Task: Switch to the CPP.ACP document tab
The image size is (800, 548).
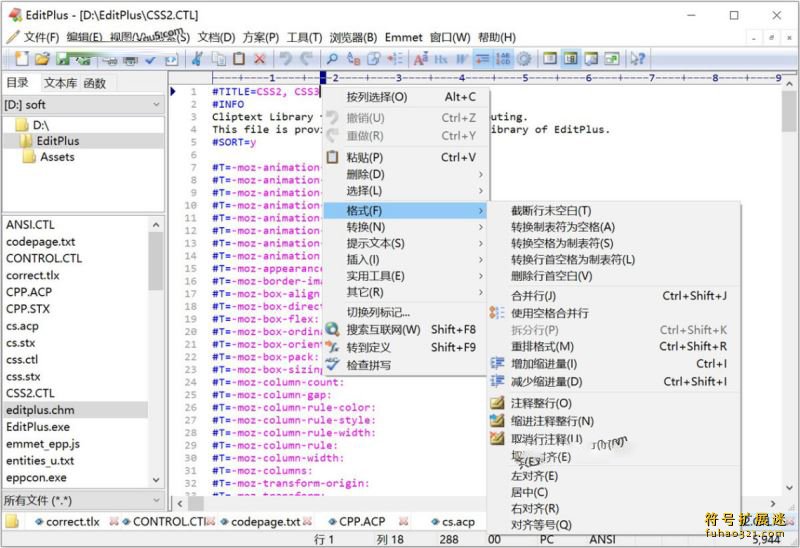Action: click(x=361, y=521)
